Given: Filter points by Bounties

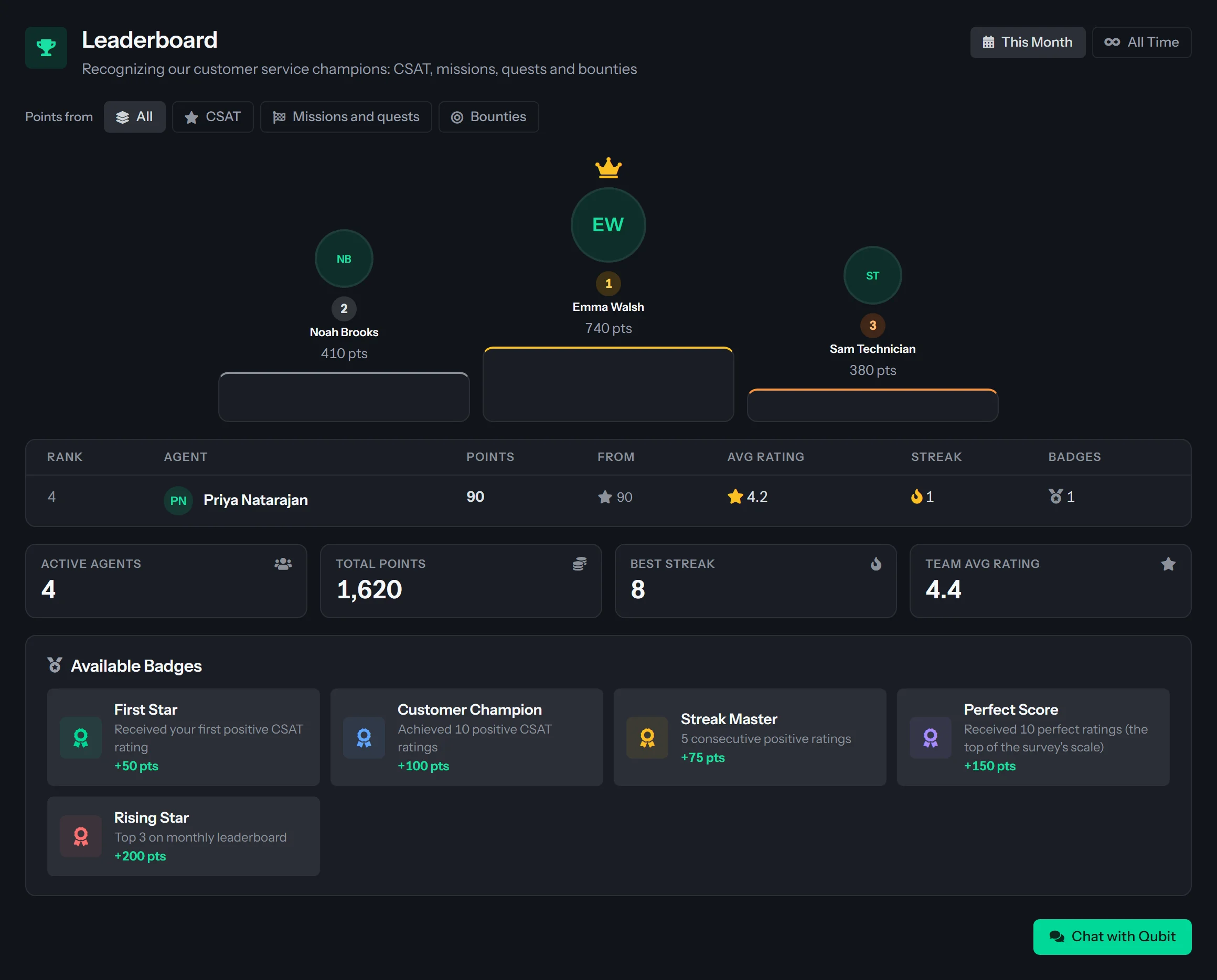Looking at the screenshot, I should tap(488, 117).
